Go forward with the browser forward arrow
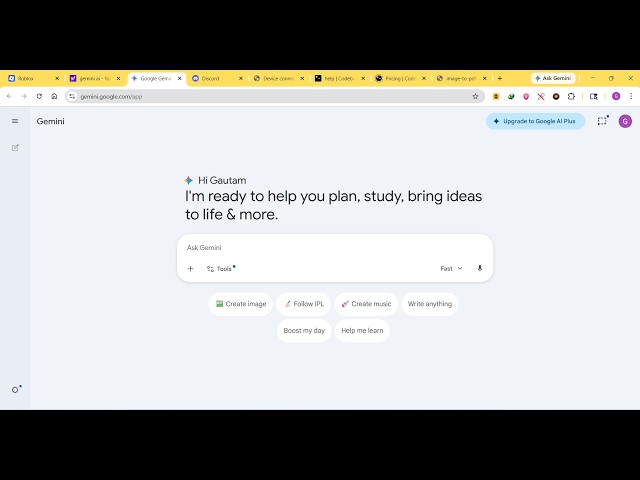Screen dimensions: 640x480 tap(24, 96)
